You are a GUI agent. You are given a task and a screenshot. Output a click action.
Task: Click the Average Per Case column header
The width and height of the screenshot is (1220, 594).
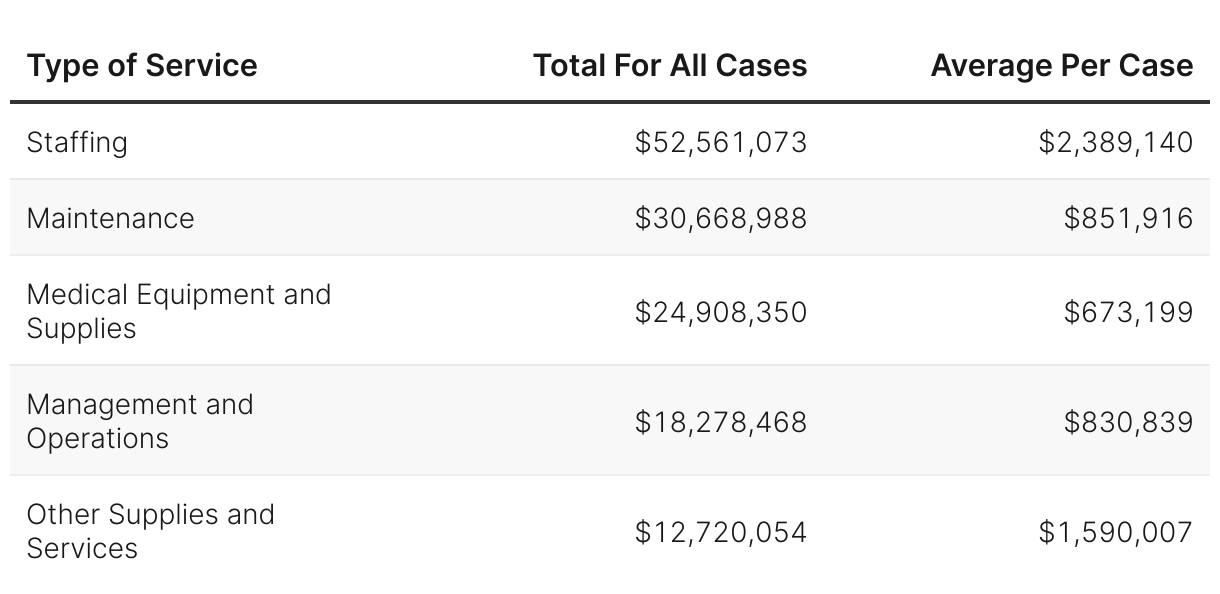tap(1061, 66)
